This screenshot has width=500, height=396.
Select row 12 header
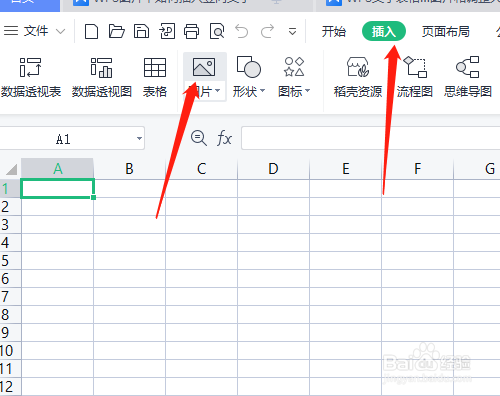tap(10, 387)
